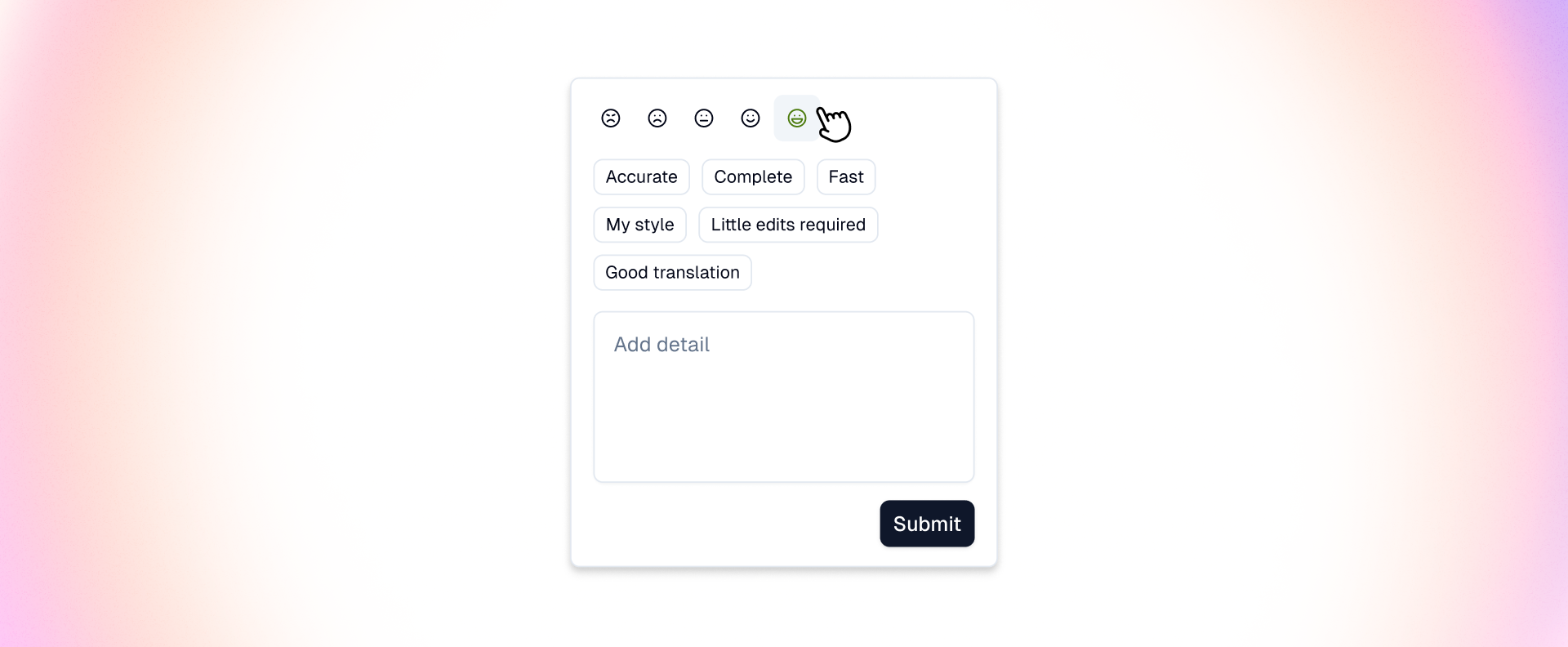Deselect the currently highlighted happiest emoji
The image size is (1568, 647).
(797, 118)
